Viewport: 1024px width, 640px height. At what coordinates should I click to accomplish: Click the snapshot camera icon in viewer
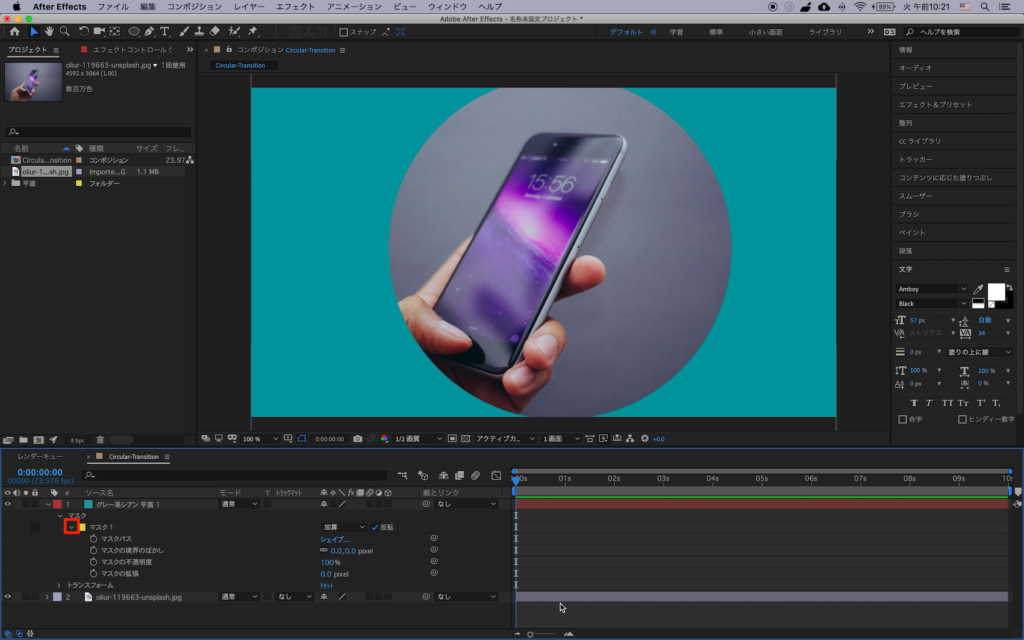[358, 439]
